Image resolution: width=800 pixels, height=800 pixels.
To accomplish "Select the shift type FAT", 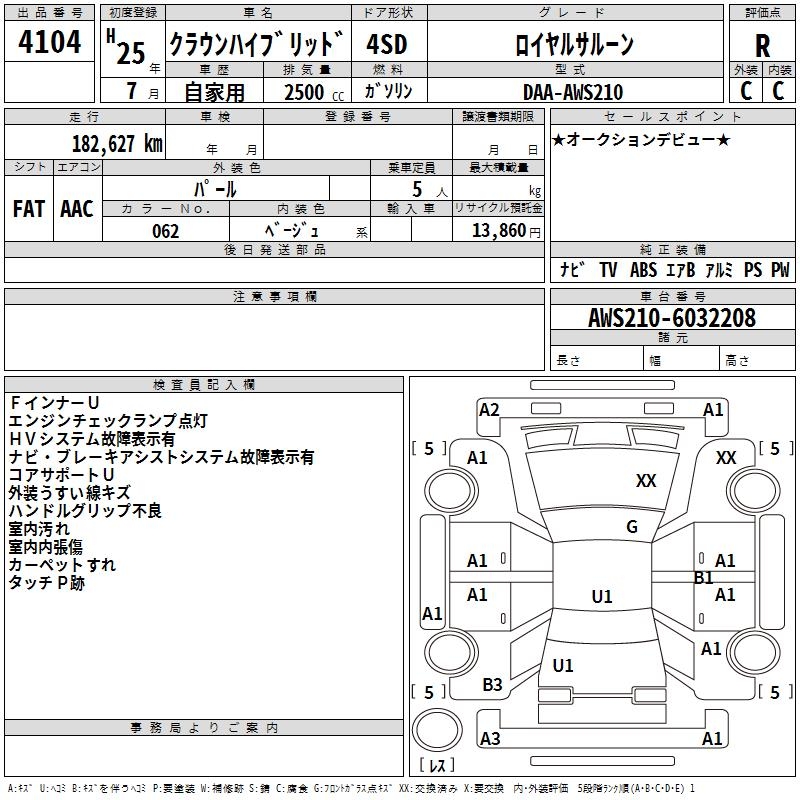I will [x=29, y=209].
